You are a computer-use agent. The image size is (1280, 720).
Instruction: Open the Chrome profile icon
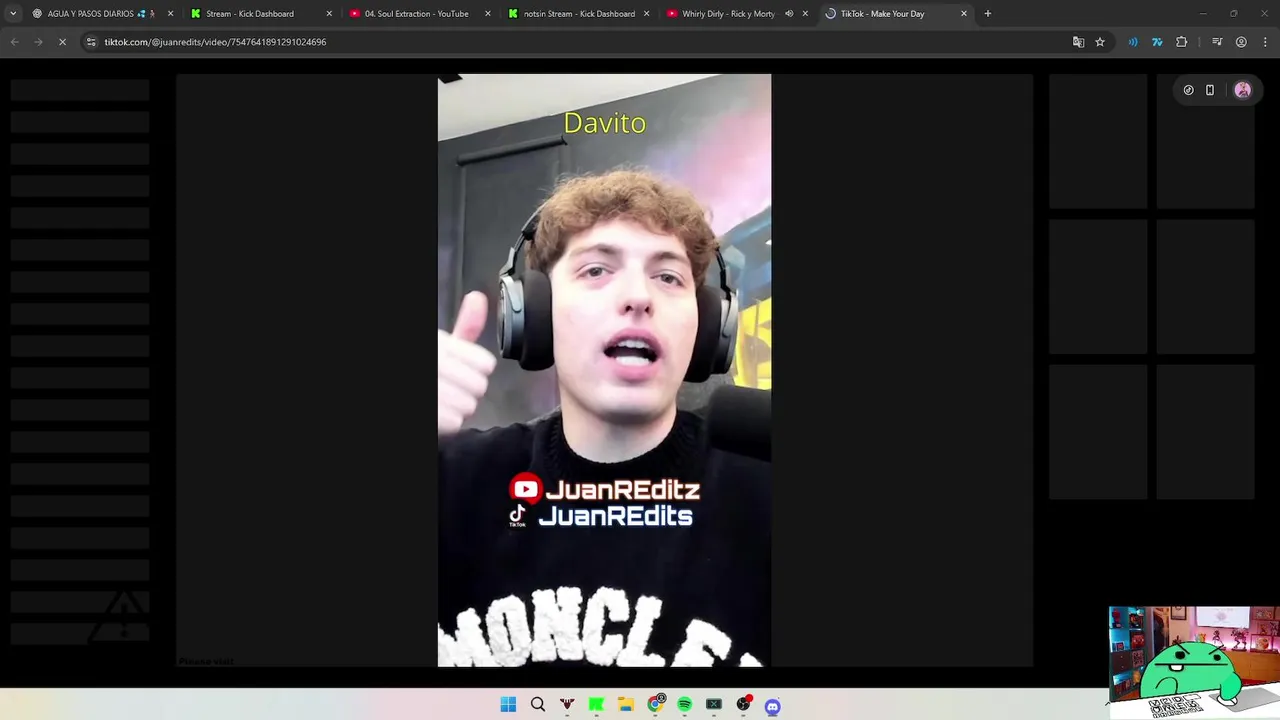point(1241,42)
